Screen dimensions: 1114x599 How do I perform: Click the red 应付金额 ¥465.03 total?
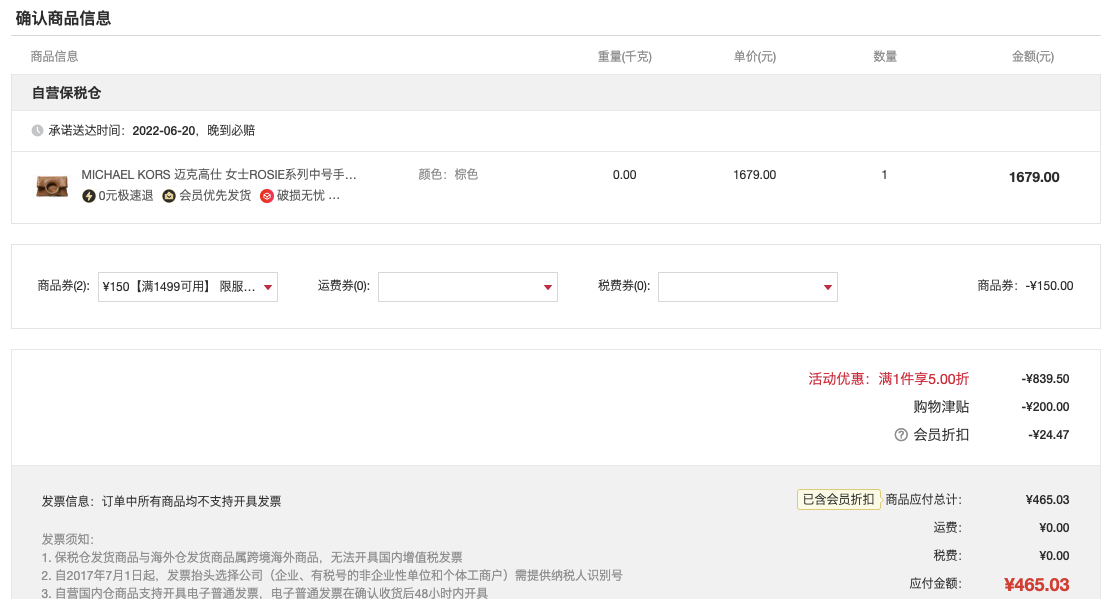click(1037, 585)
